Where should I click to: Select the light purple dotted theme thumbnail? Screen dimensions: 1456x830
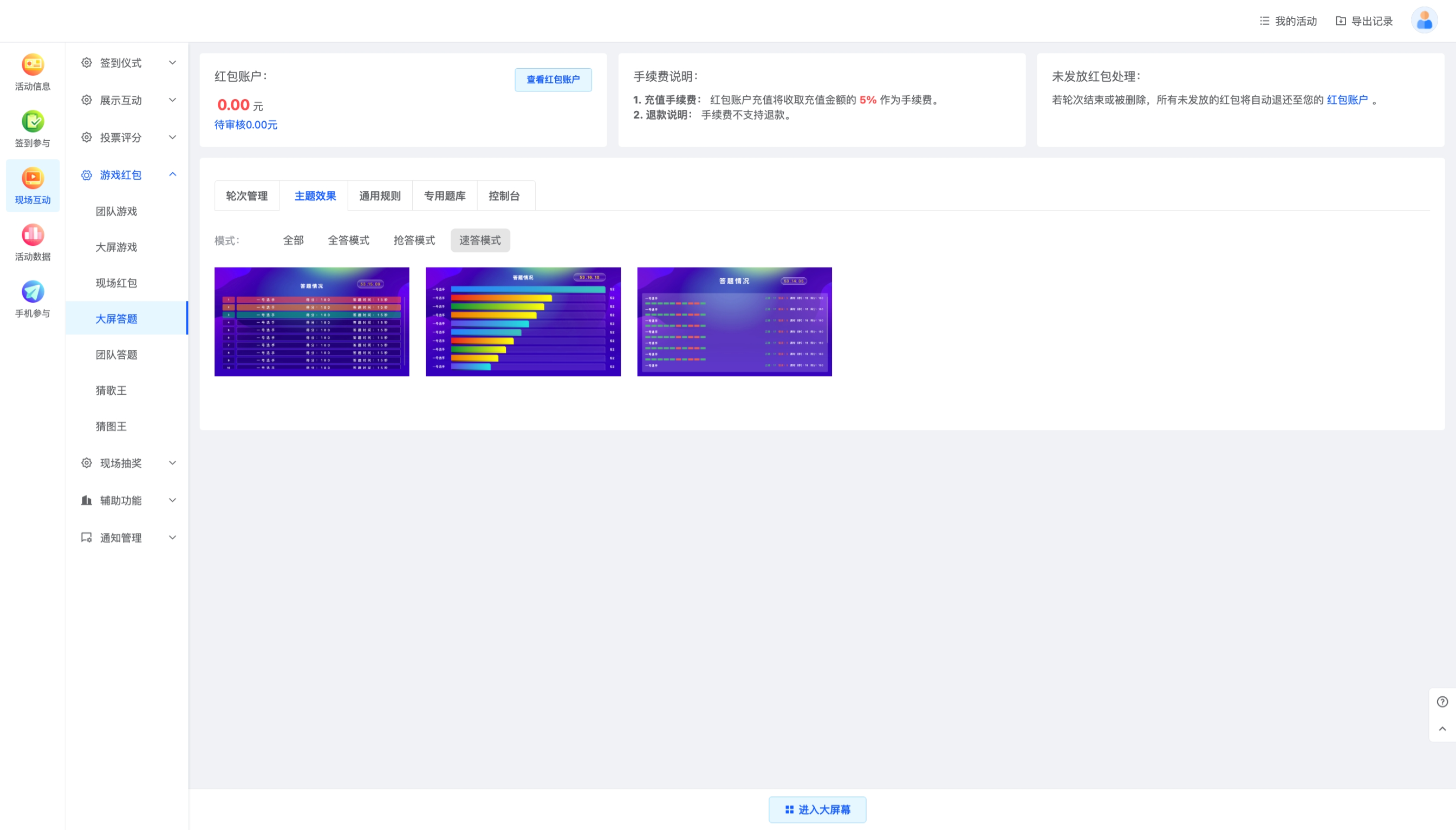click(x=734, y=322)
